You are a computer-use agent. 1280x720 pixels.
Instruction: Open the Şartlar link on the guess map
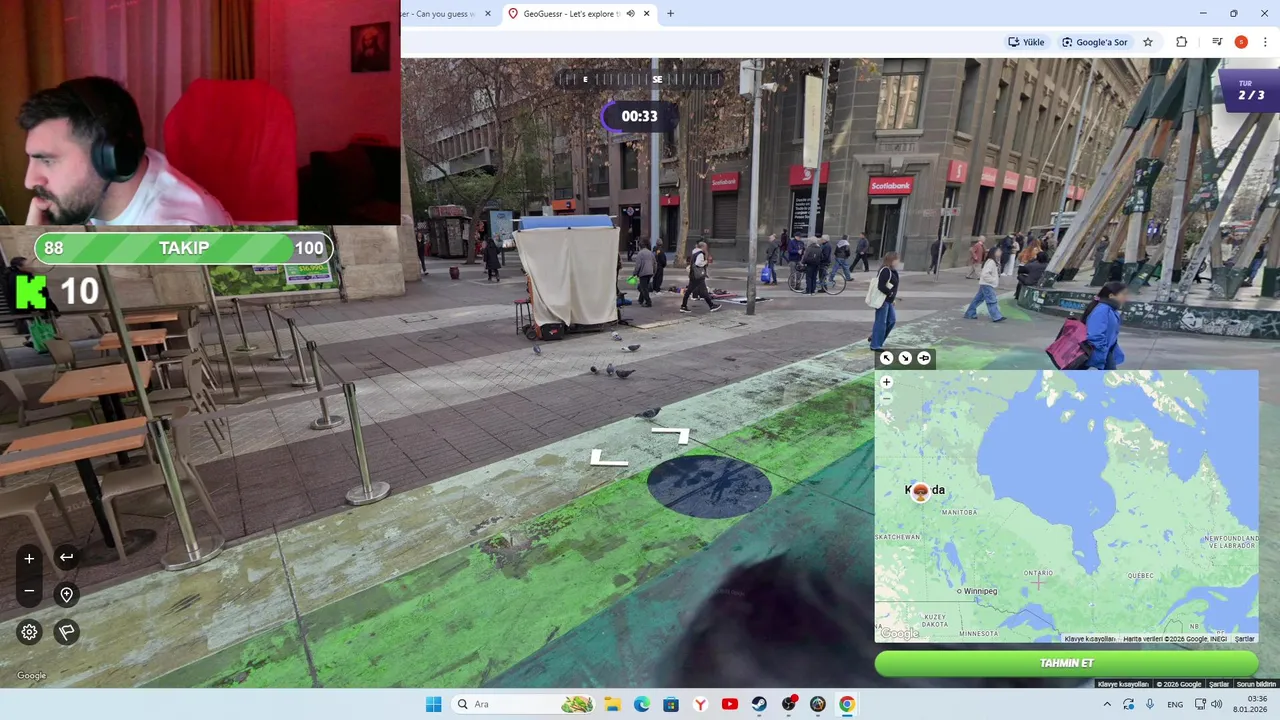pos(1244,638)
